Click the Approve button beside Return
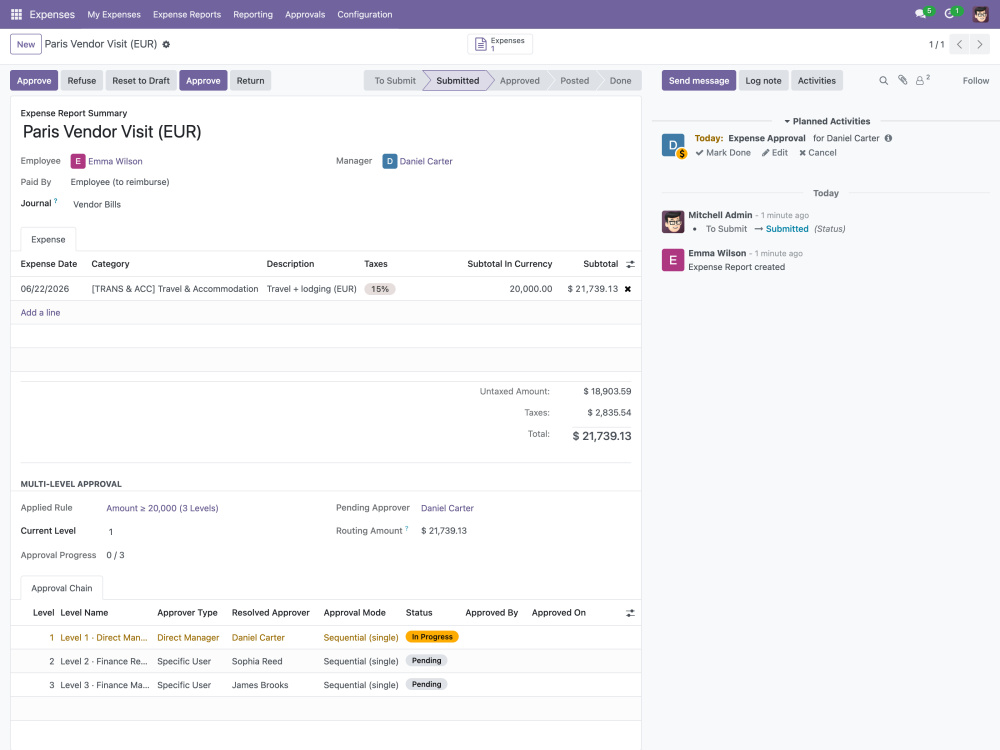This screenshot has width=1000, height=750. tap(203, 80)
